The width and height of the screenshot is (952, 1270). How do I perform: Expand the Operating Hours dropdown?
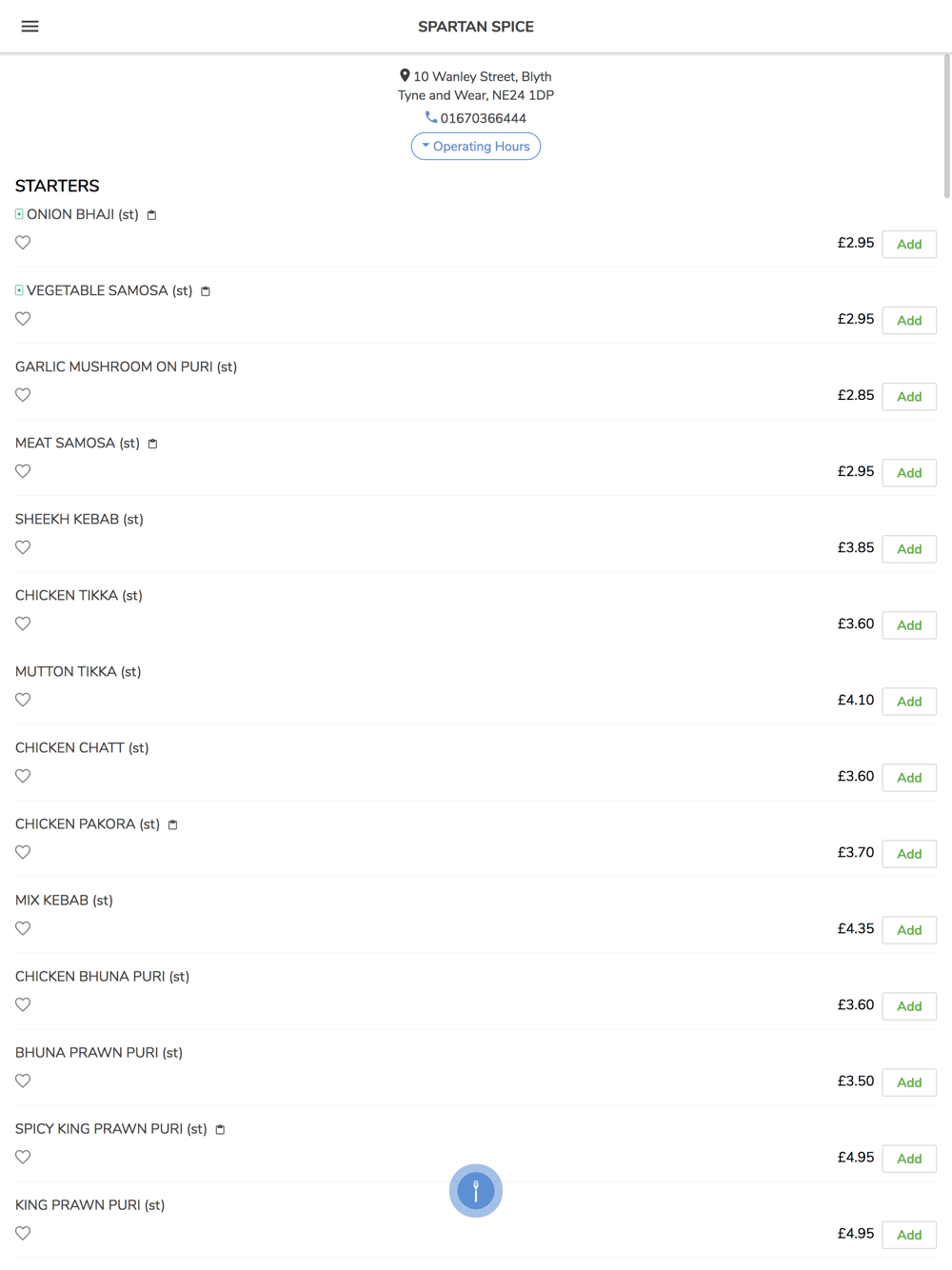point(476,147)
